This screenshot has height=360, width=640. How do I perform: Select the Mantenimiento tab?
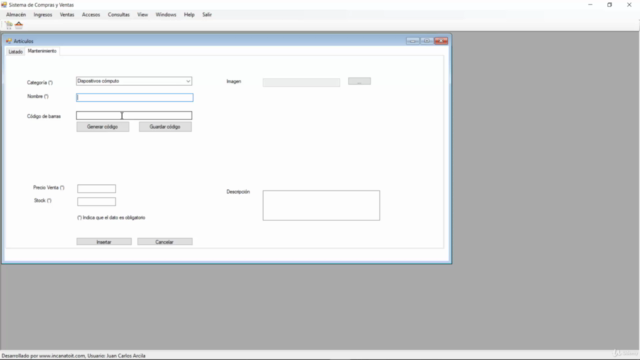(42, 51)
